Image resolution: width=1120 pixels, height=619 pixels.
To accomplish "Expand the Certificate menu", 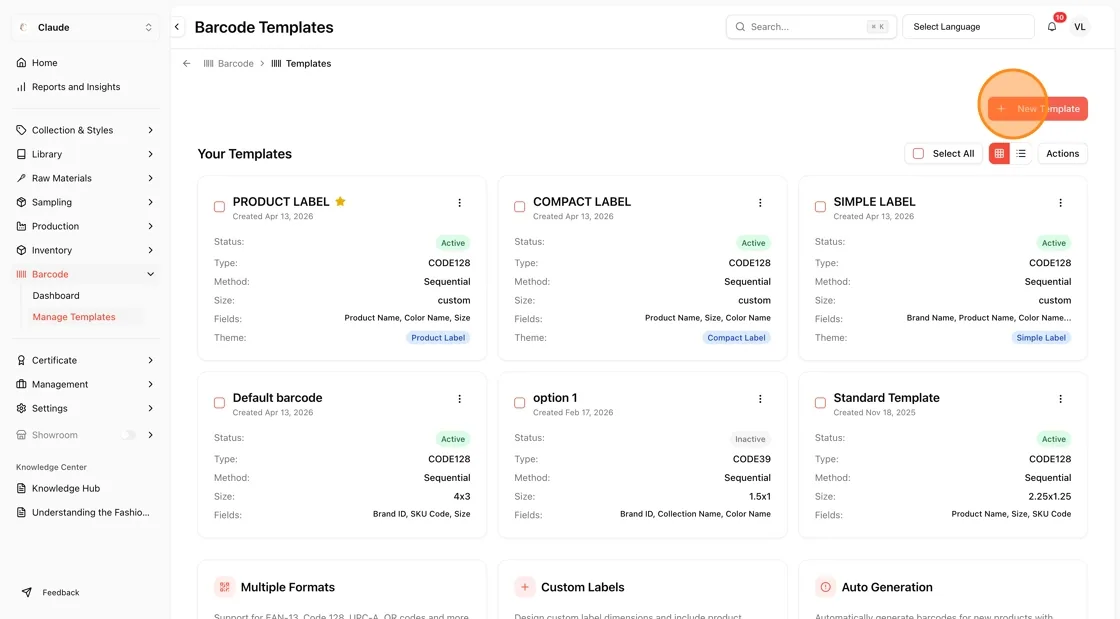I will 85,361.
